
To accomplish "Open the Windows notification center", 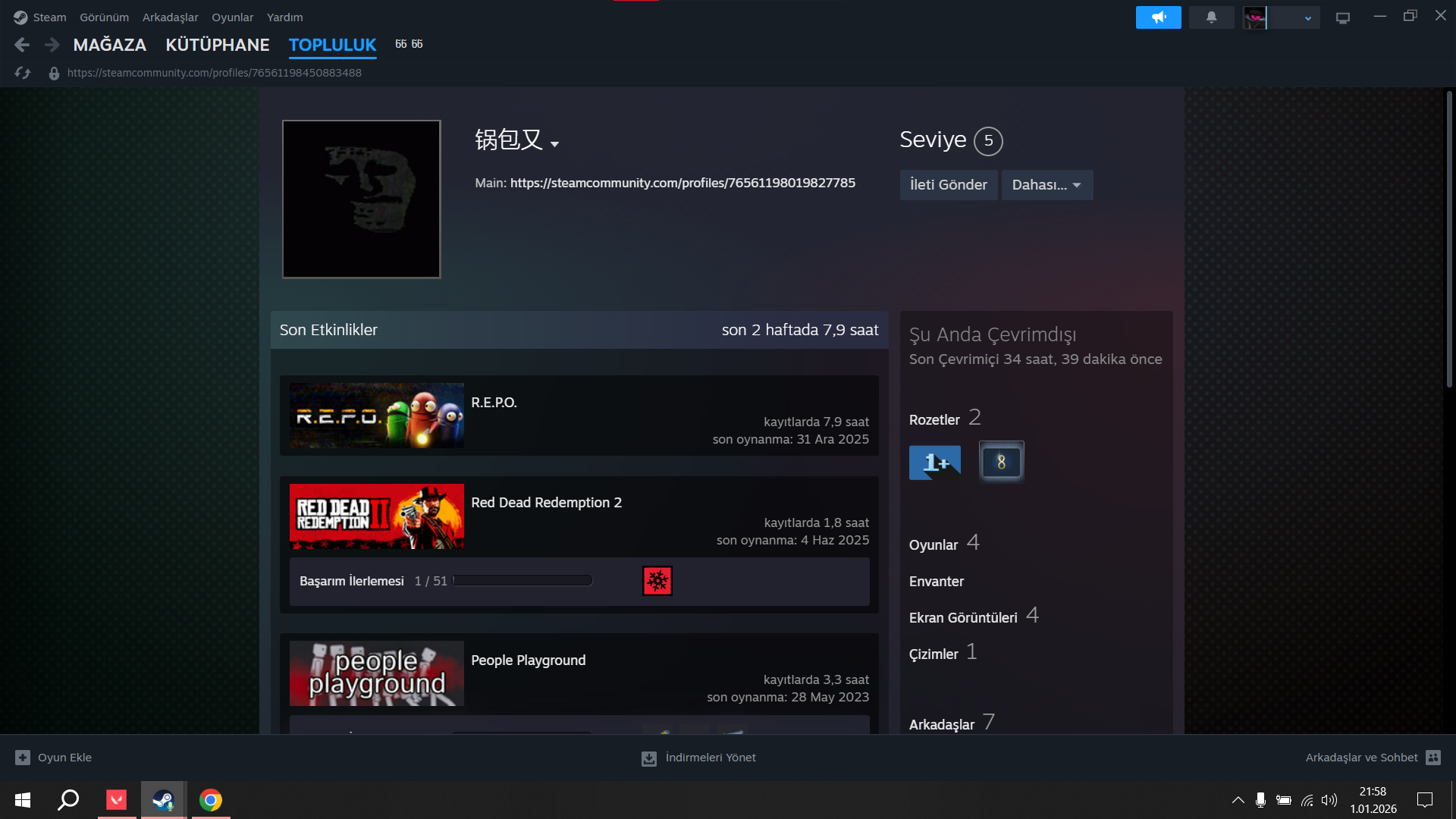I will pyautogui.click(x=1425, y=800).
